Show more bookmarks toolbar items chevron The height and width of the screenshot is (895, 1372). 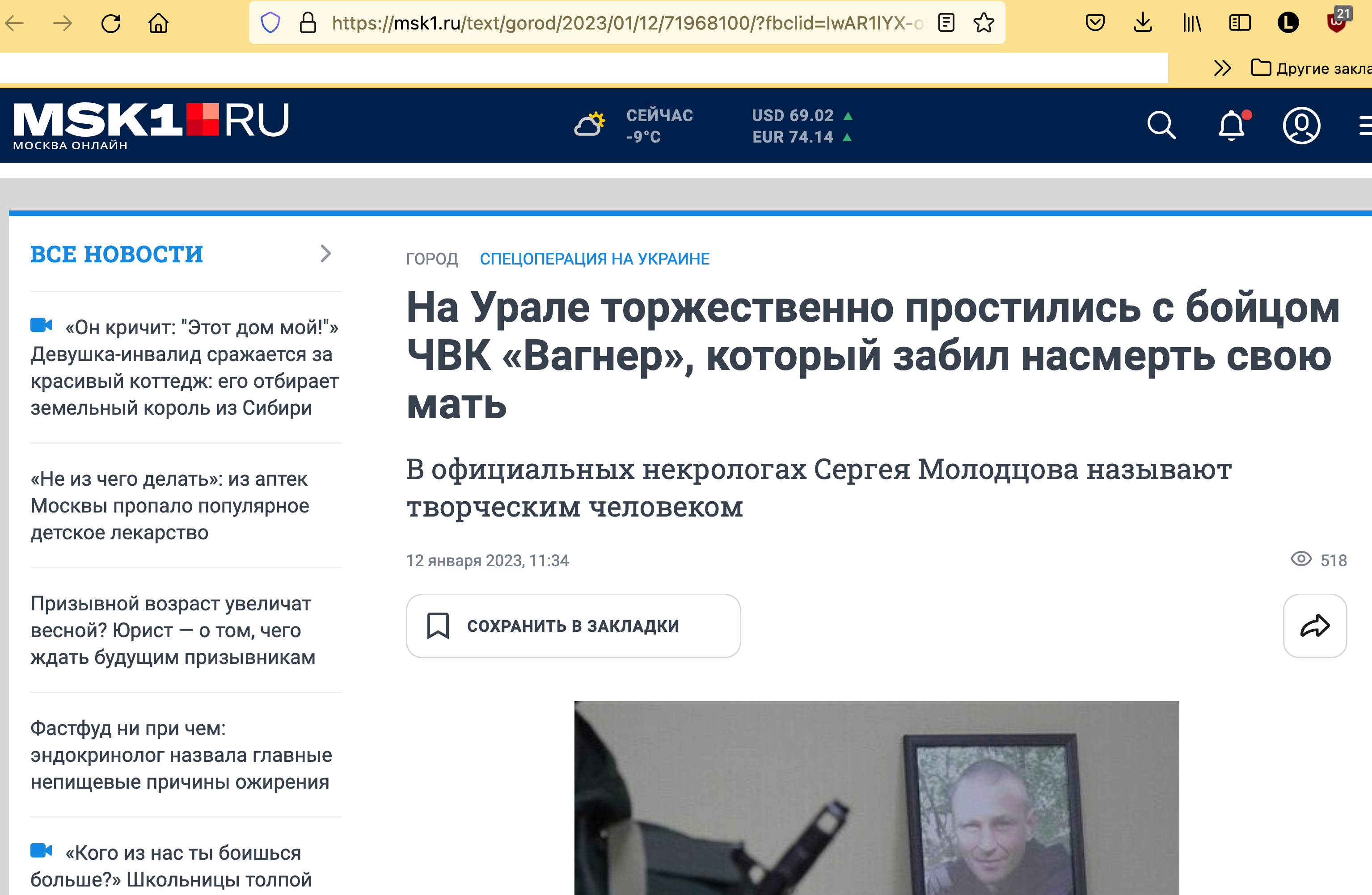tap(1222, 68)
